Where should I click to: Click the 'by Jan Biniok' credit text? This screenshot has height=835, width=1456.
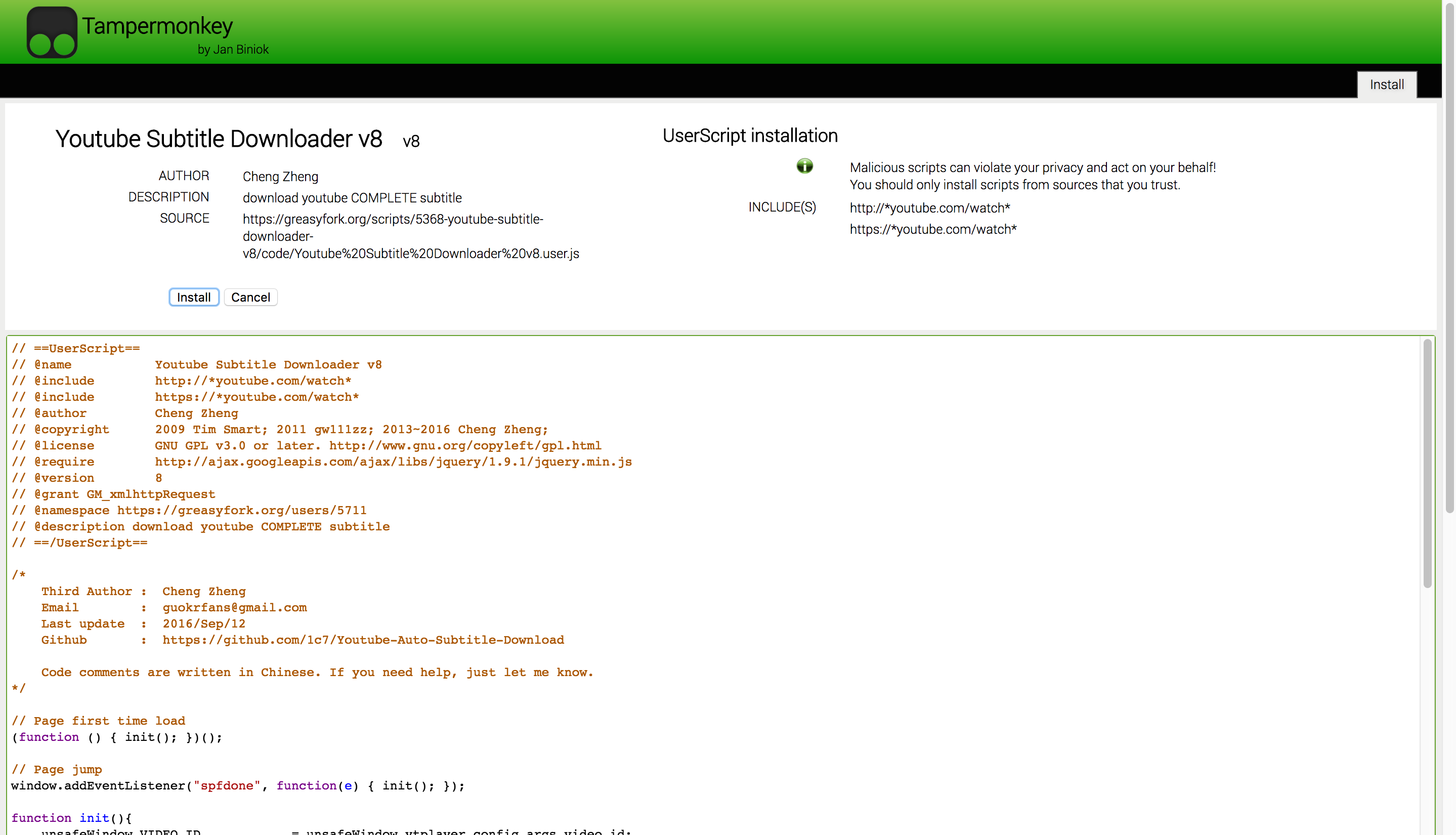(233, 50)
